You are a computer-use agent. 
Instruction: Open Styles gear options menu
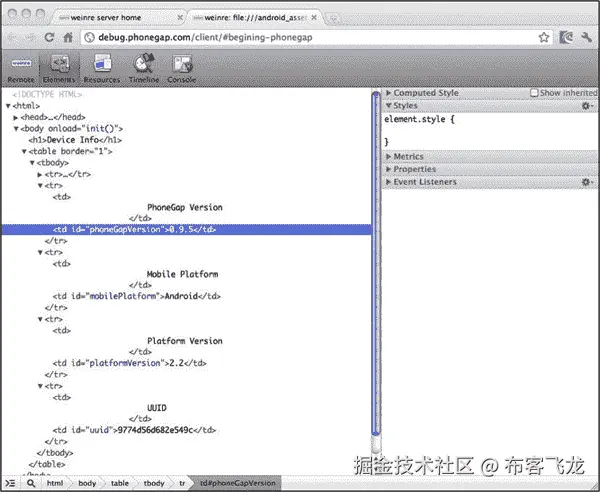[587, 106]
